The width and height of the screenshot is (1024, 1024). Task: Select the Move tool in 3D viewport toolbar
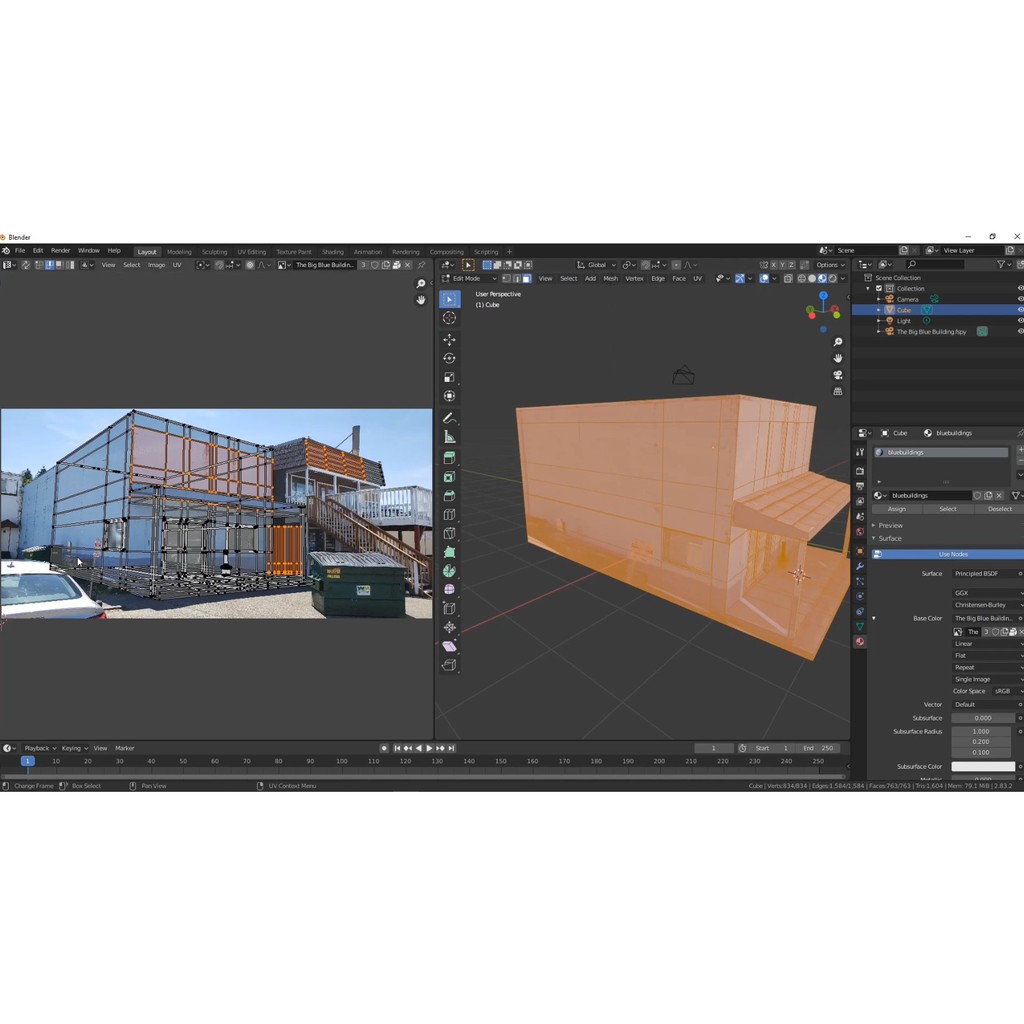[x=449, y=339]
